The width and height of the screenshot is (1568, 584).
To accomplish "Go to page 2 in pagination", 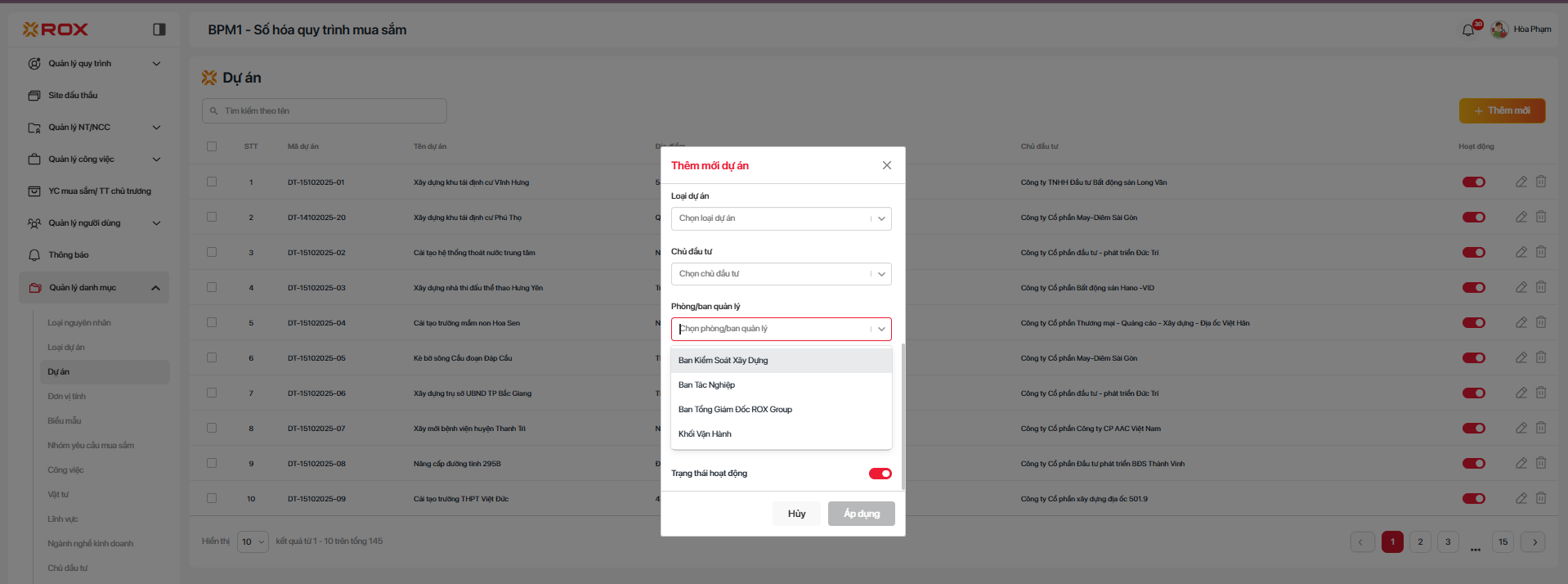I will click(x=1420, y=541).
